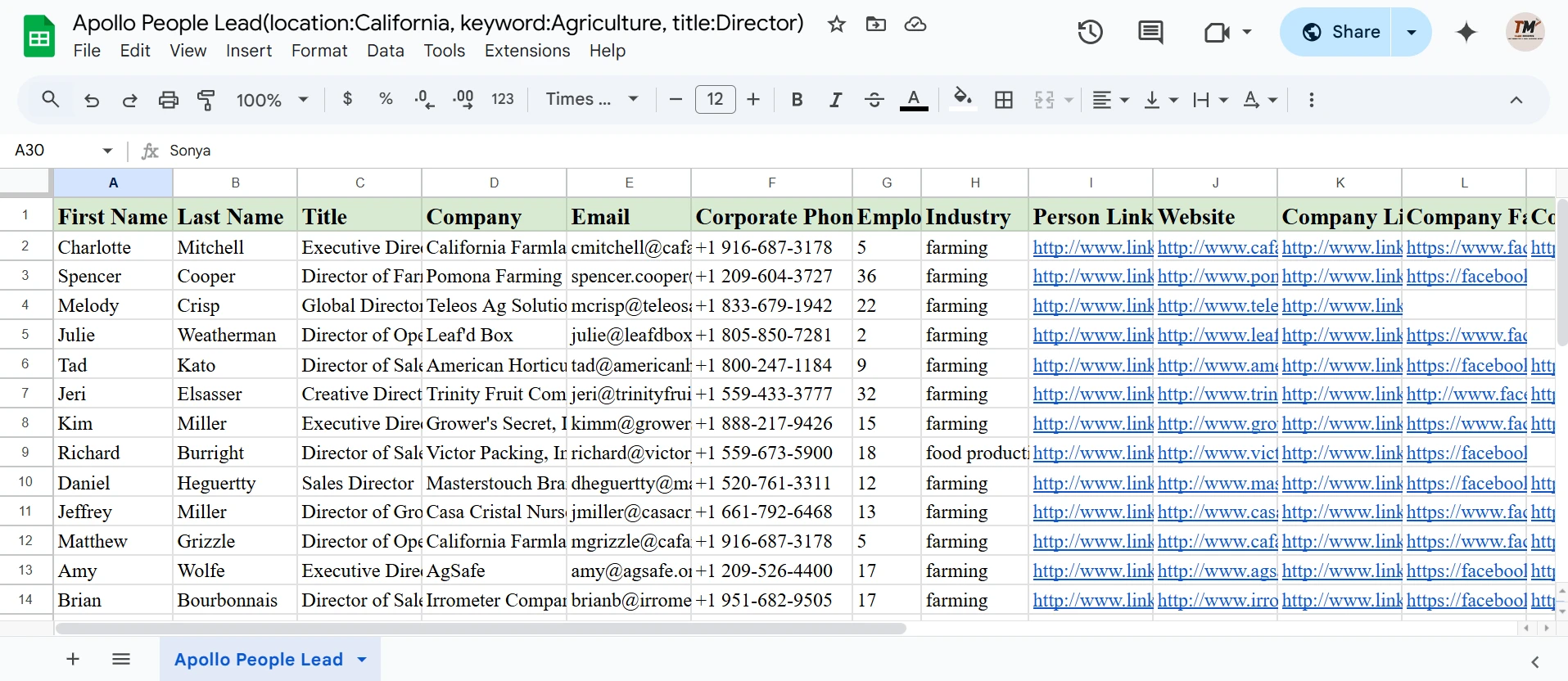This screenshot has height=681, width=1568.
Task: Open text wrapping dropdown
Action: pyautogui.click(x=1210, y=99)
